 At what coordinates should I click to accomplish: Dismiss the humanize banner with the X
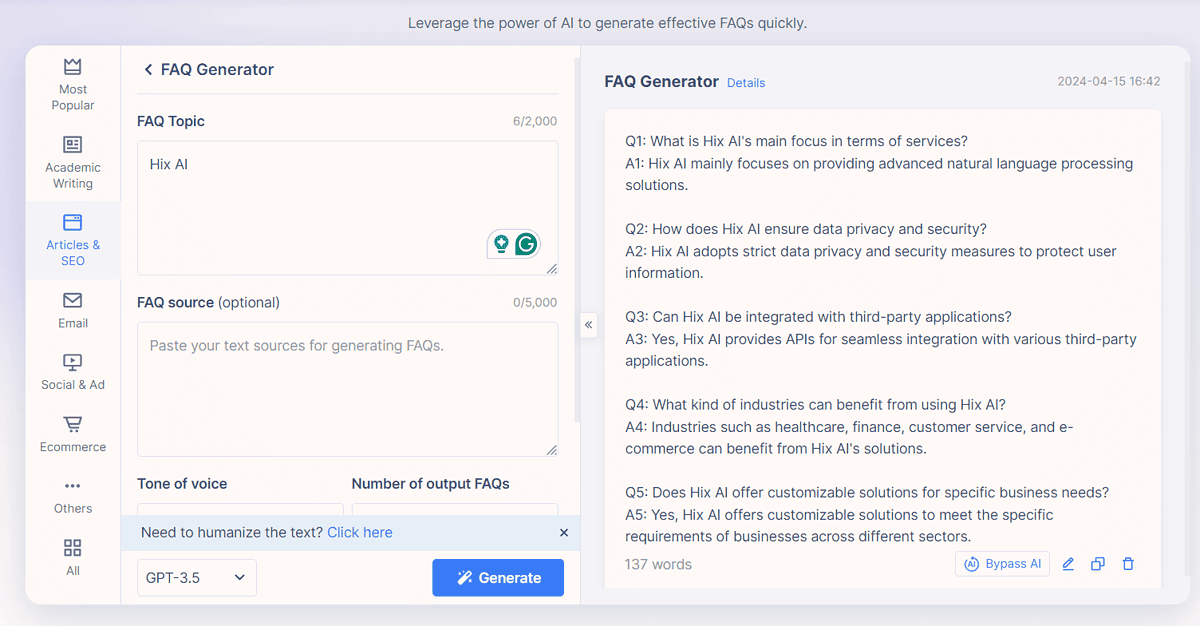click(x=563, y=533)
